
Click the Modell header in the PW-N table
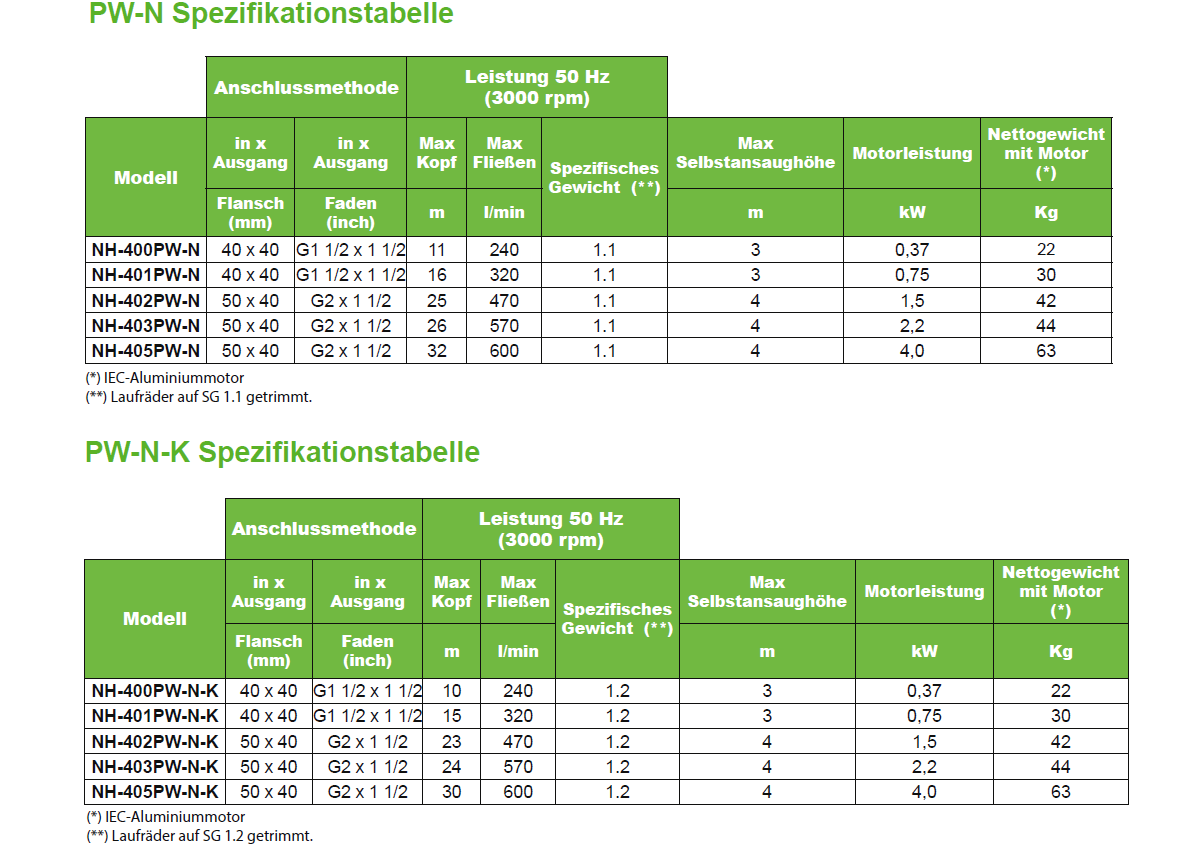[146, 177]
